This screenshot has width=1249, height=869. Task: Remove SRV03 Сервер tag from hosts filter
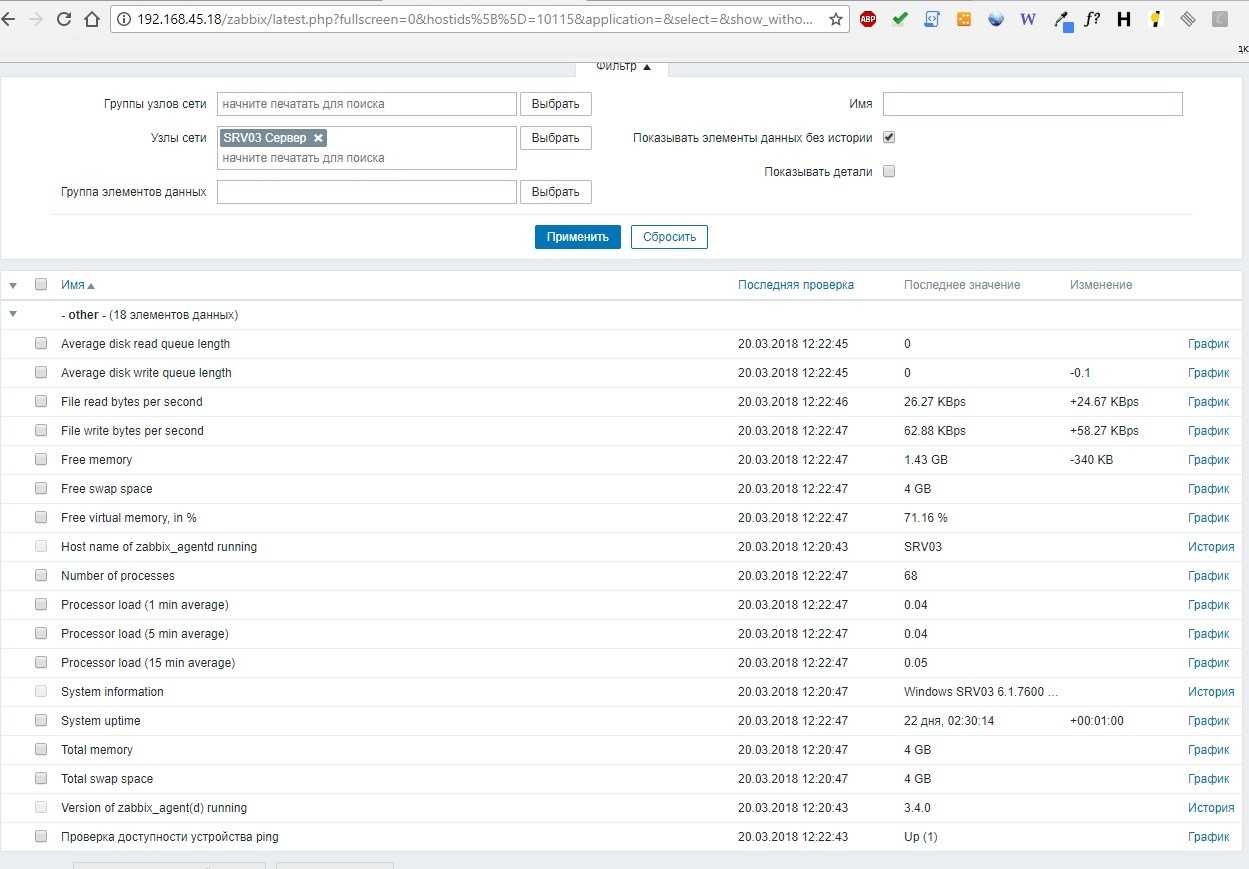pos(318,138)
